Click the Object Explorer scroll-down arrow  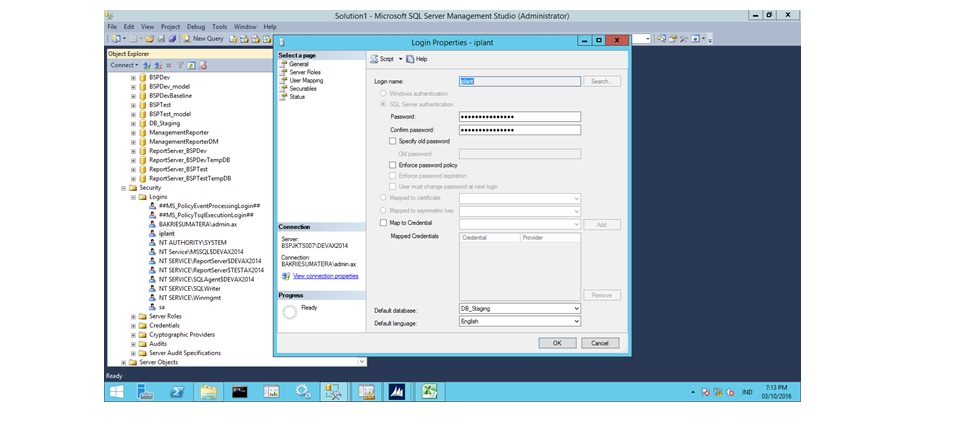point(361,362)
